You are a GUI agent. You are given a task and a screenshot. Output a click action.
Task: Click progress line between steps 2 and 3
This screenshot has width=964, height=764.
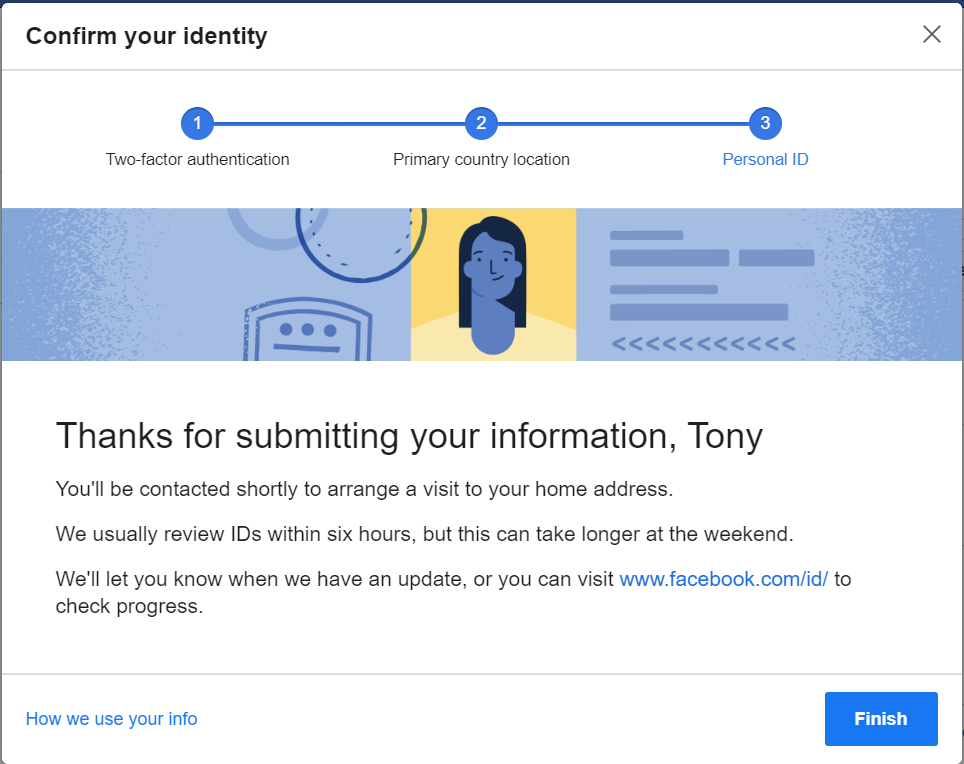(623, 124)
